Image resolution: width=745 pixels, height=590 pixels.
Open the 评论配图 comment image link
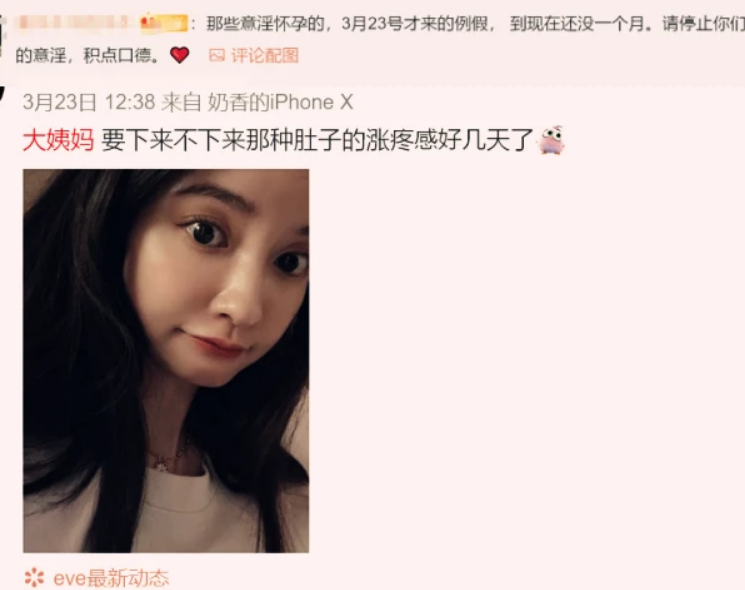click(265, 56)
